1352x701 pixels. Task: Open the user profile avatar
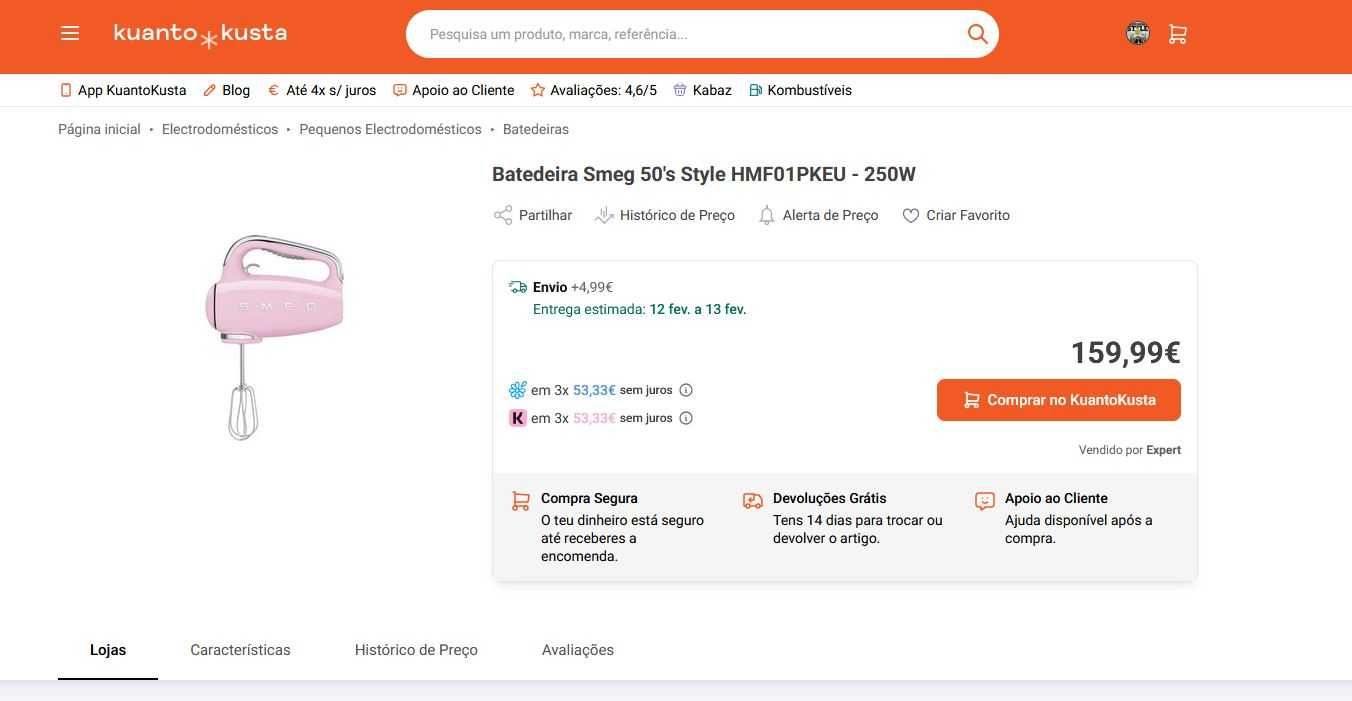pyautogui.click(x=1138, y=33)
